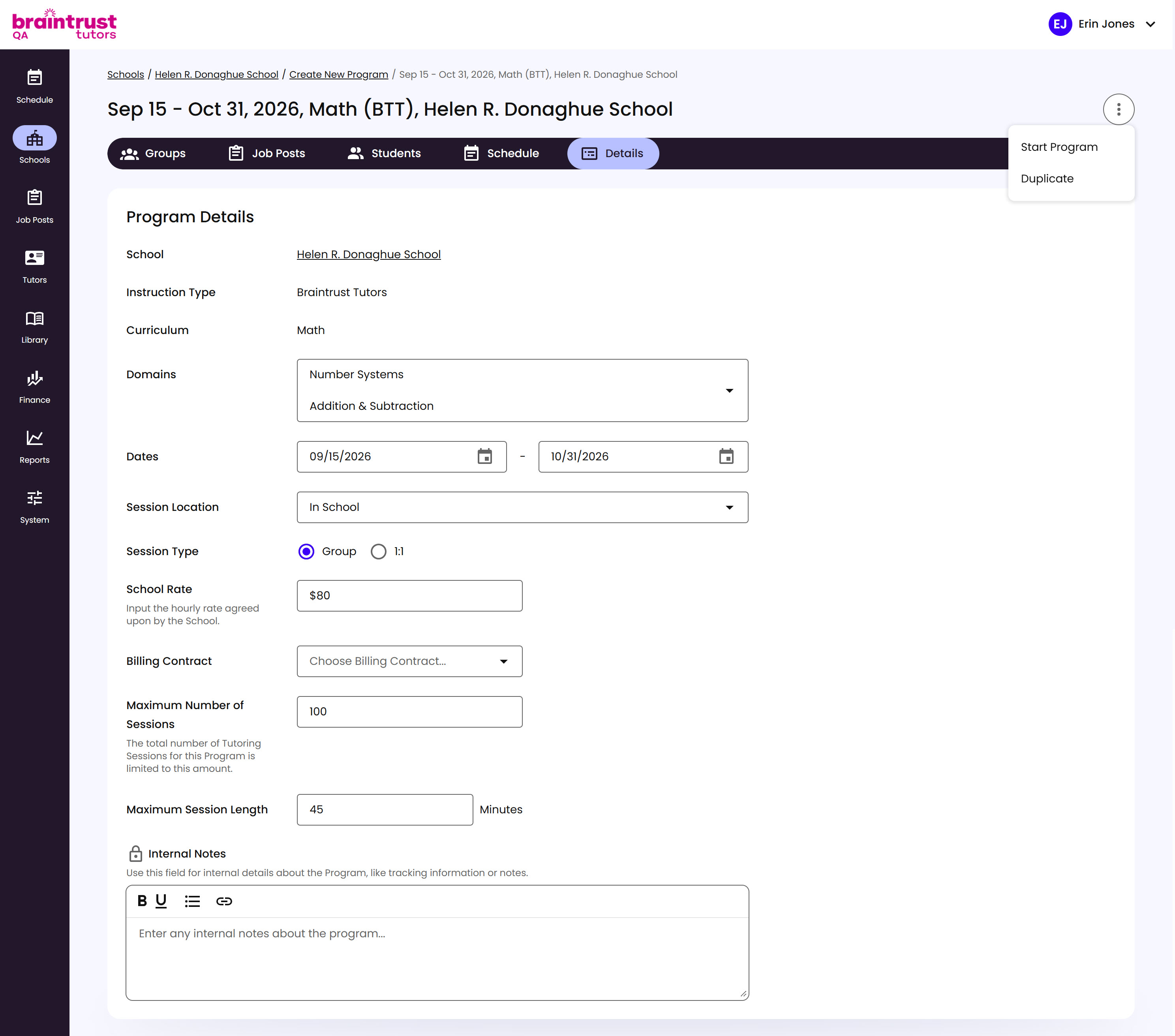Click the School Rate input field
Viewport: 1175px width, 1036px height.
click(x=409, y=596)
